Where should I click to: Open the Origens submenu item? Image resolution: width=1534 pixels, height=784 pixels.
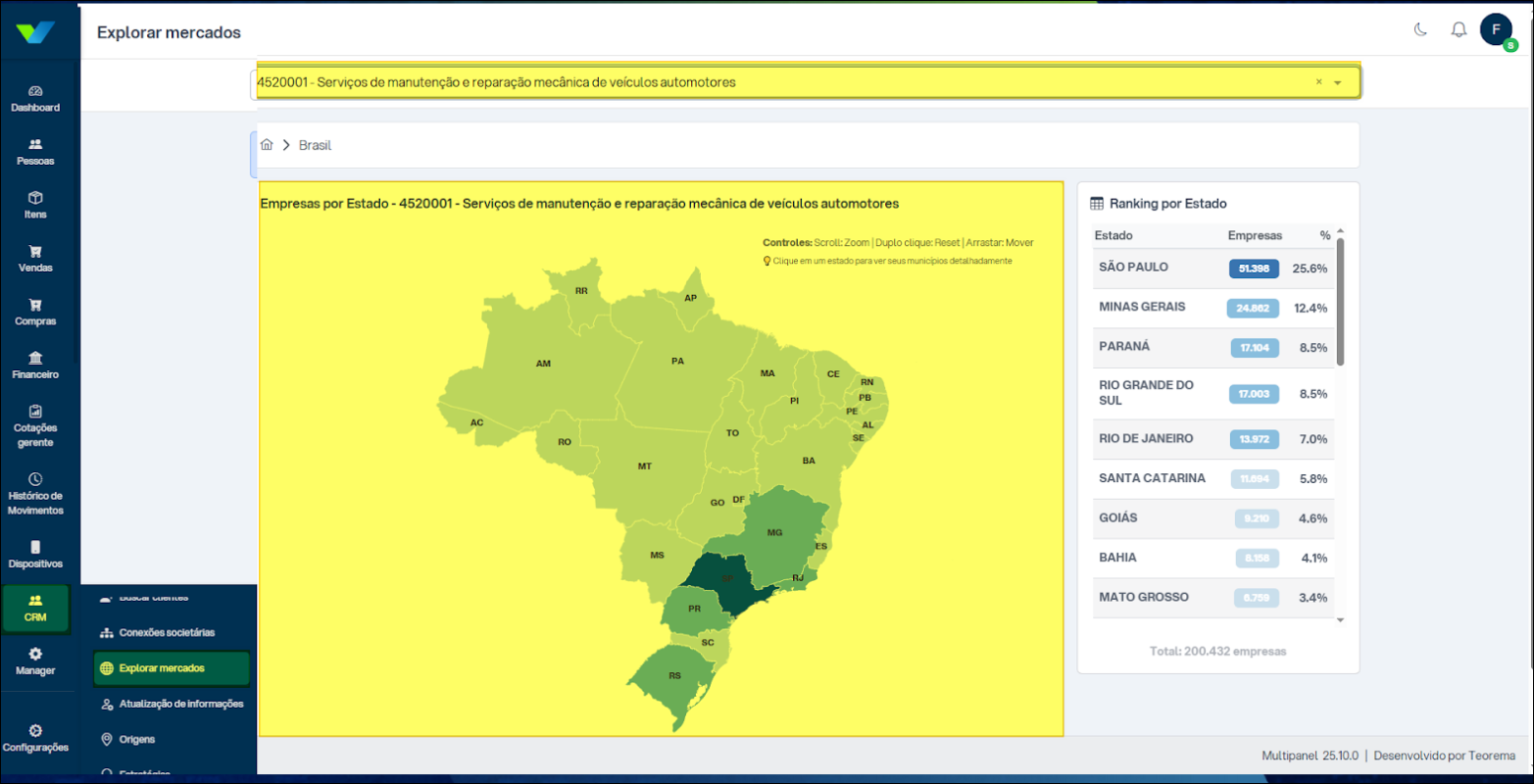(x=137, y=739)
